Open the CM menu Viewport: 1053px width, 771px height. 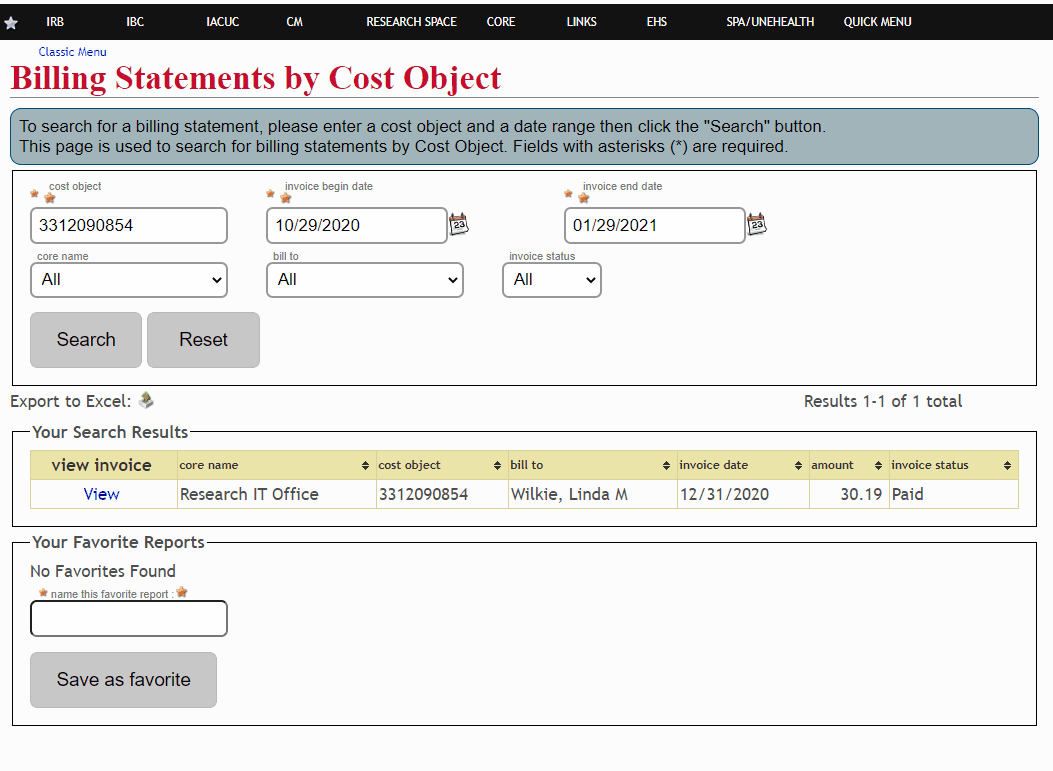(x=294, y=22)
